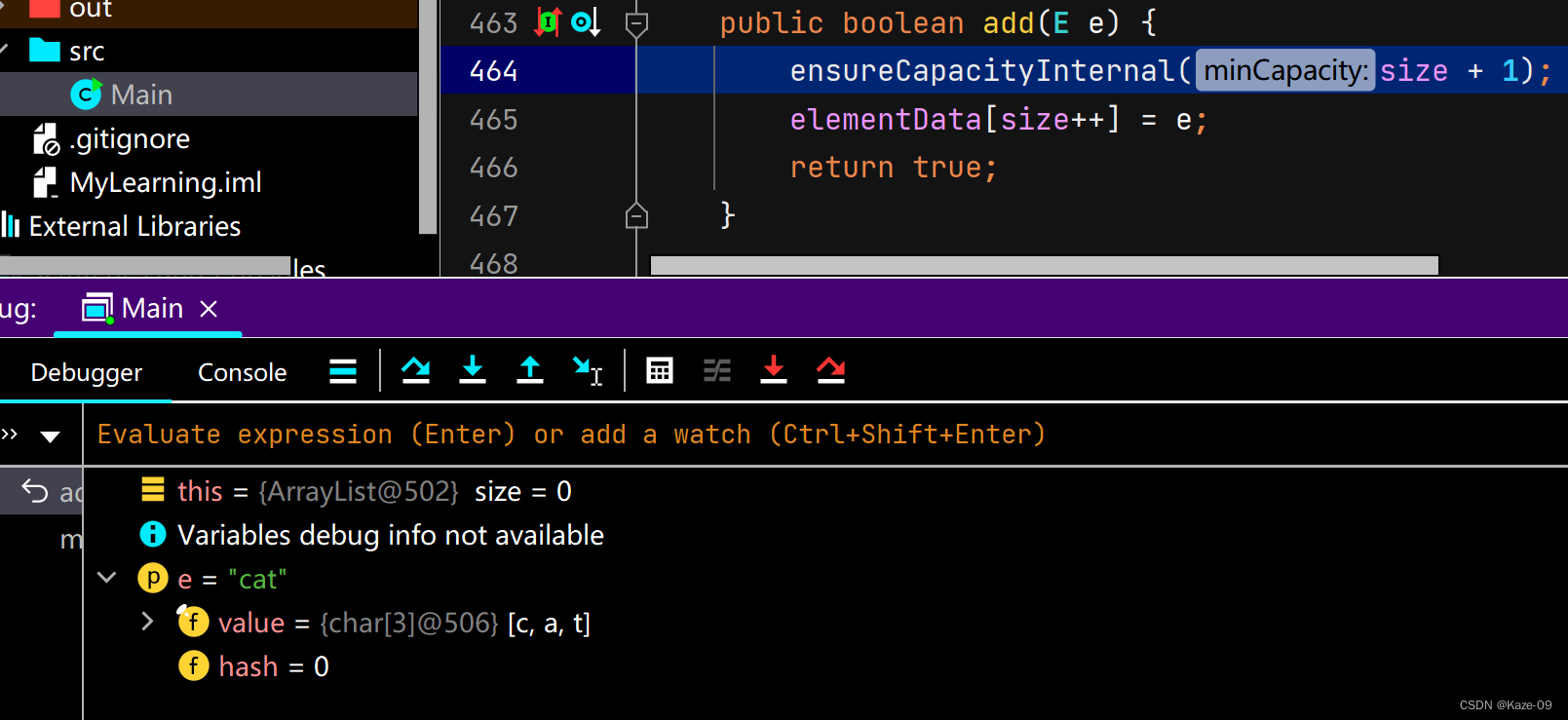Click the Evaluate expression input field
This screenshot has width=1568, height=720.
coord(825,435)
